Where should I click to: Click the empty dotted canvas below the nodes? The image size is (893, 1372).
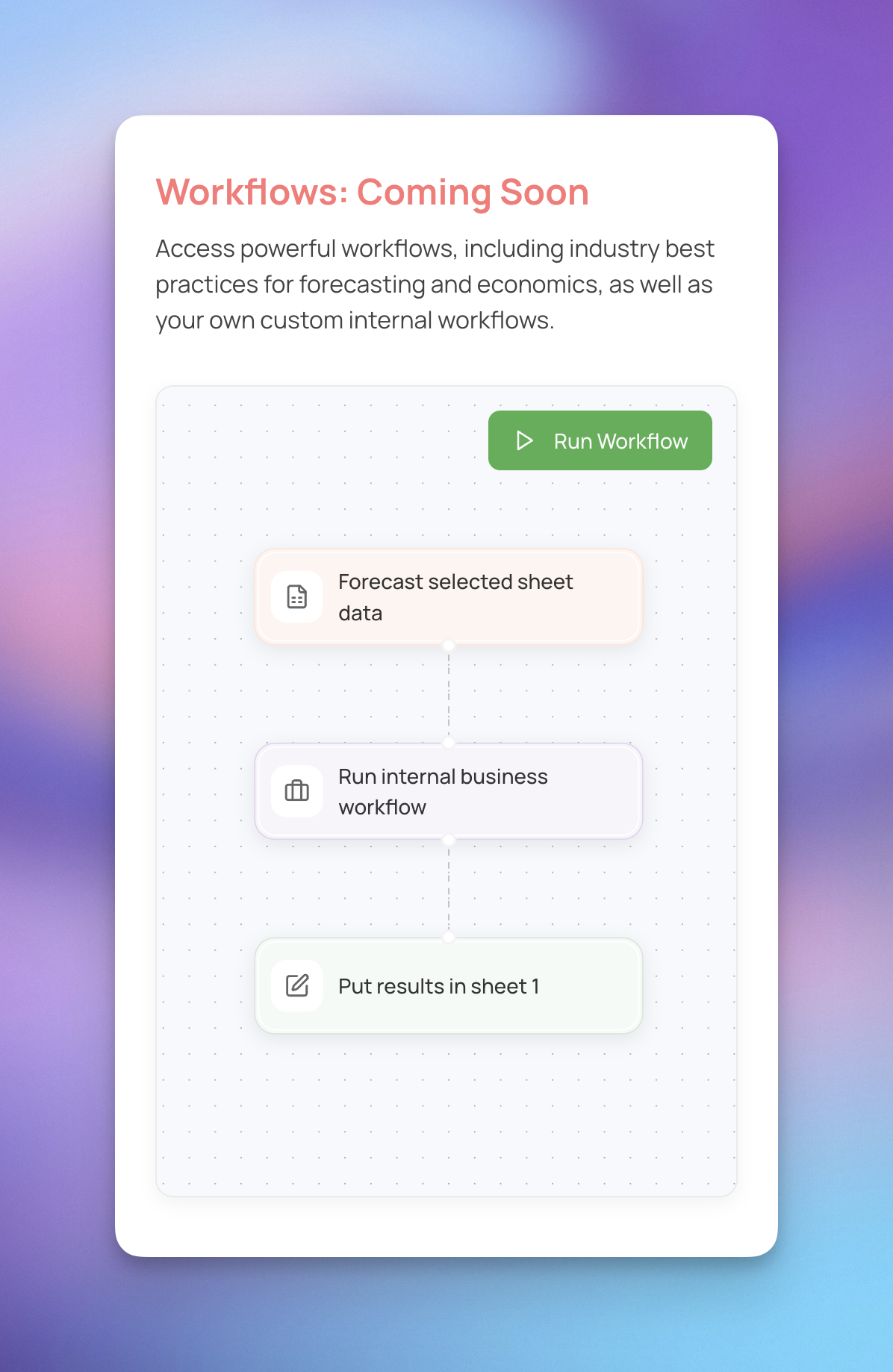tap(446, 1112)
